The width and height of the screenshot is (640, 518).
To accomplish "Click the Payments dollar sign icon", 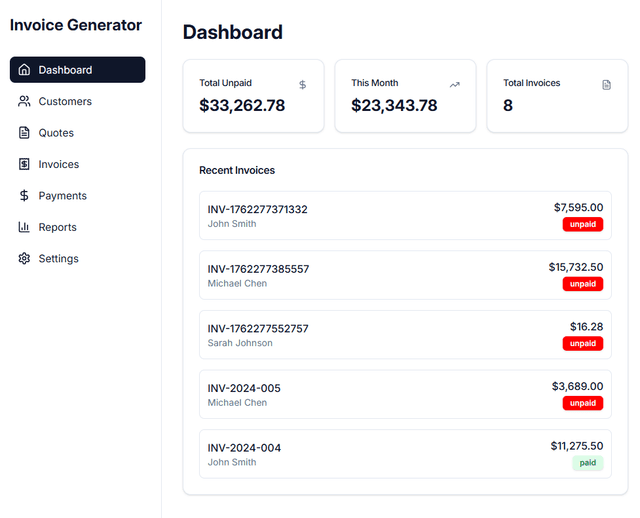I will [x=24, y=196].
